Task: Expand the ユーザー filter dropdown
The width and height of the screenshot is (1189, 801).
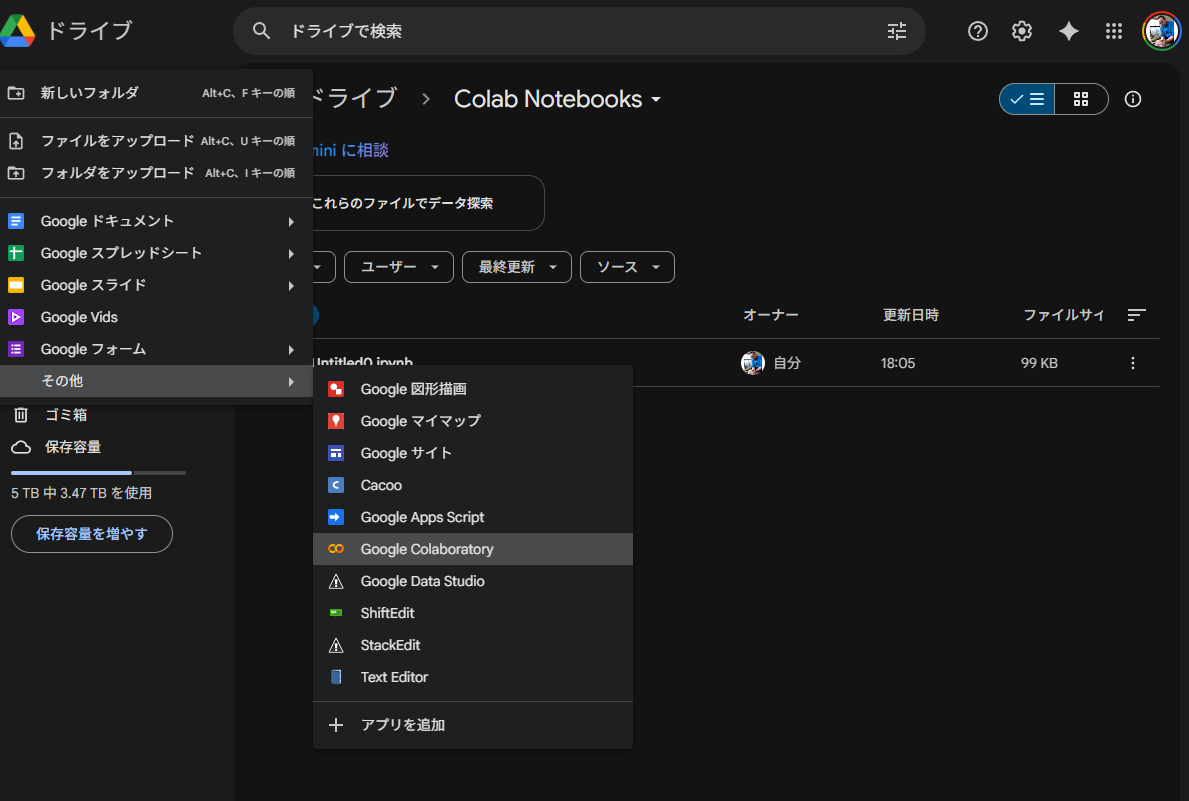Action: click(x=399, y=267)
